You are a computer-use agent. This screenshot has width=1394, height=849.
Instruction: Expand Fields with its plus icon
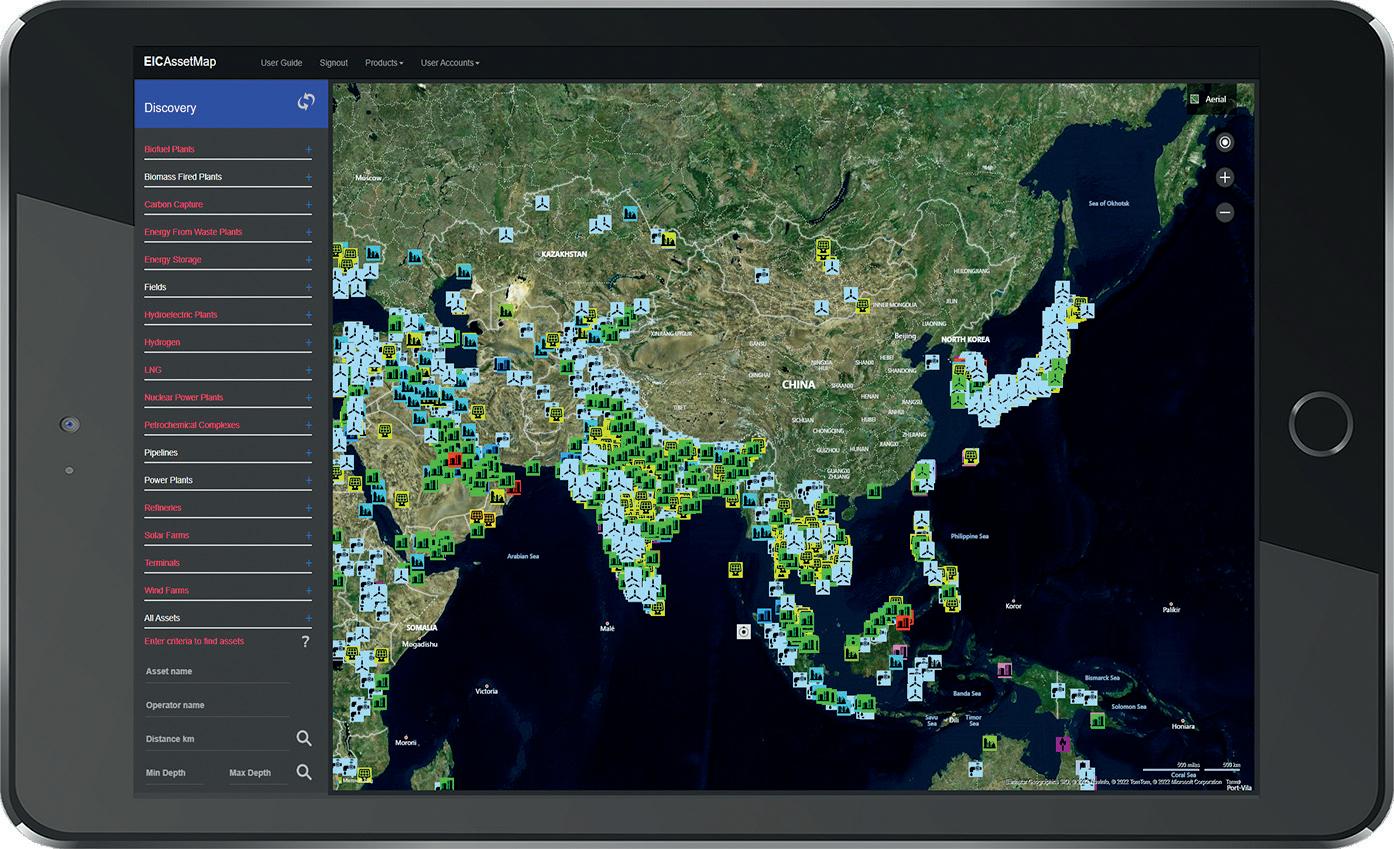[308, 288]
